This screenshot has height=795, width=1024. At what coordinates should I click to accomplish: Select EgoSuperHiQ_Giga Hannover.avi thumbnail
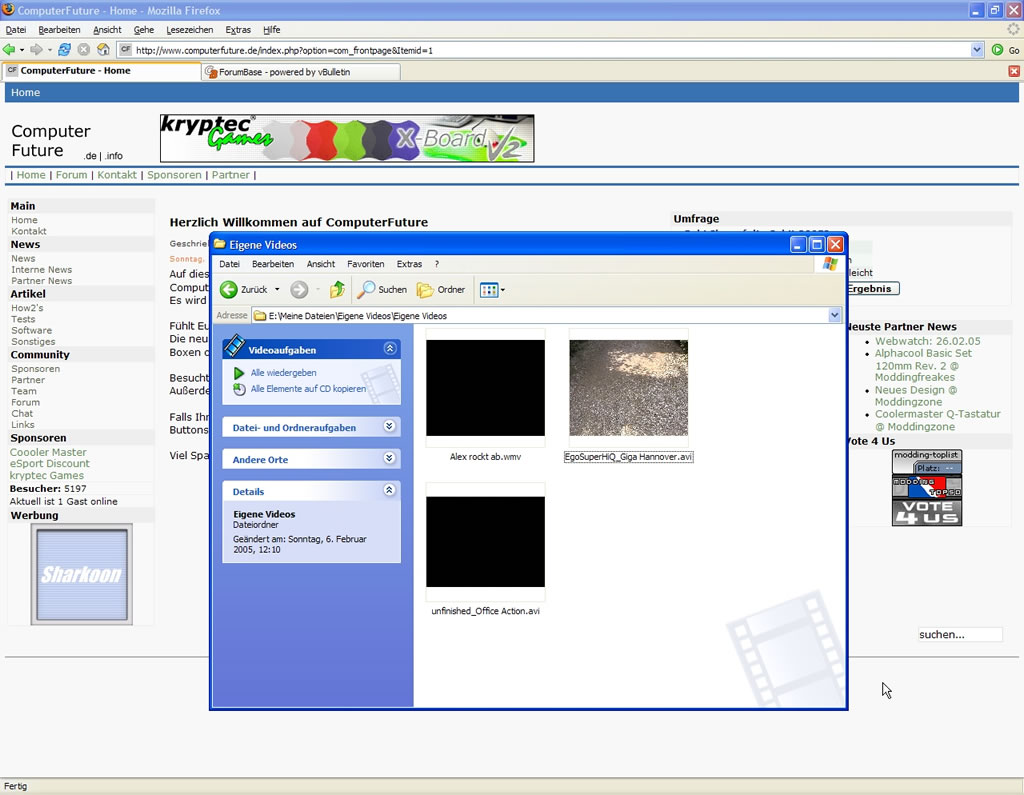[628, 387]
